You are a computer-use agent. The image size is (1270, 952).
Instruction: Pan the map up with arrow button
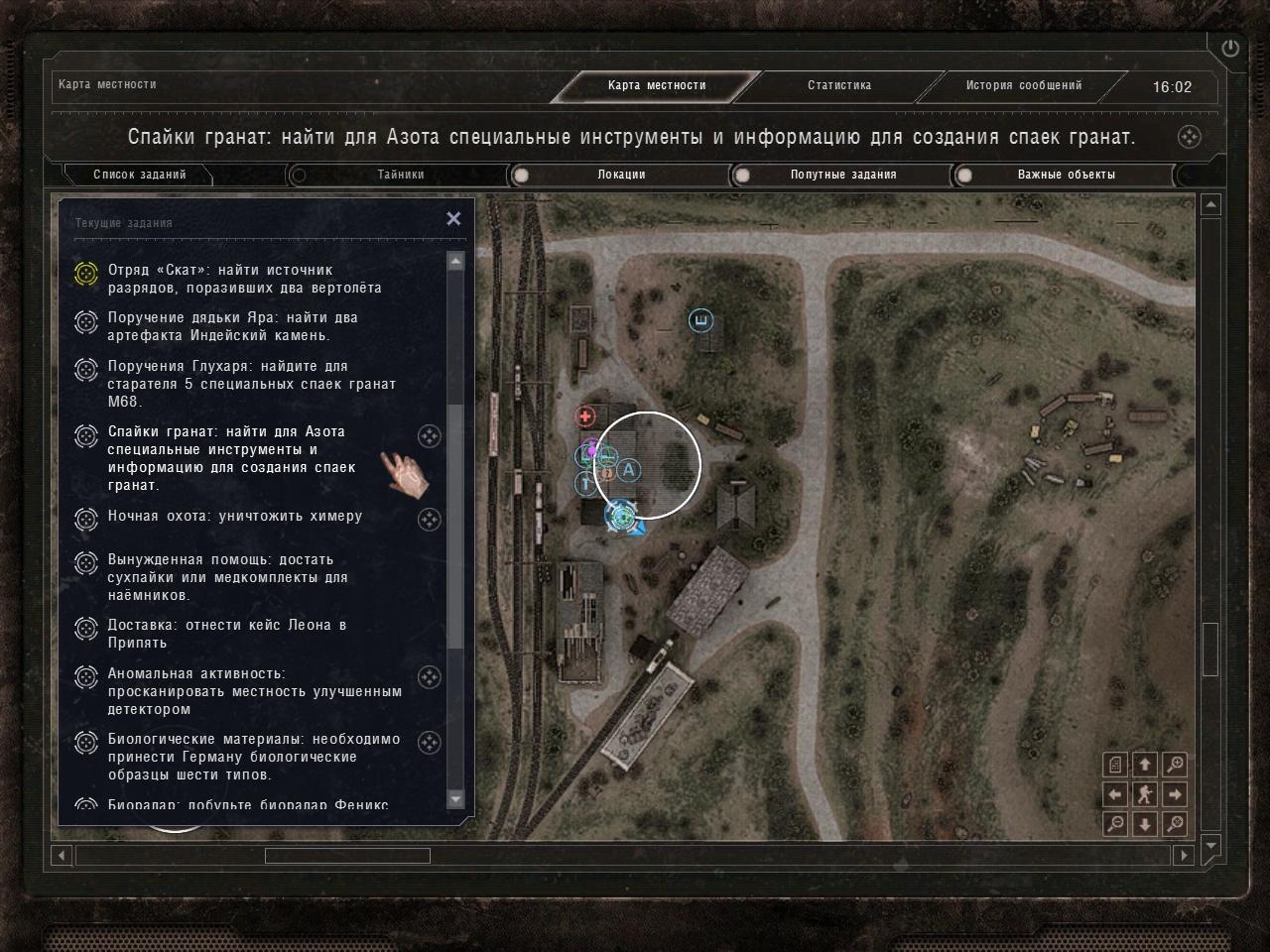point(1145,765)
